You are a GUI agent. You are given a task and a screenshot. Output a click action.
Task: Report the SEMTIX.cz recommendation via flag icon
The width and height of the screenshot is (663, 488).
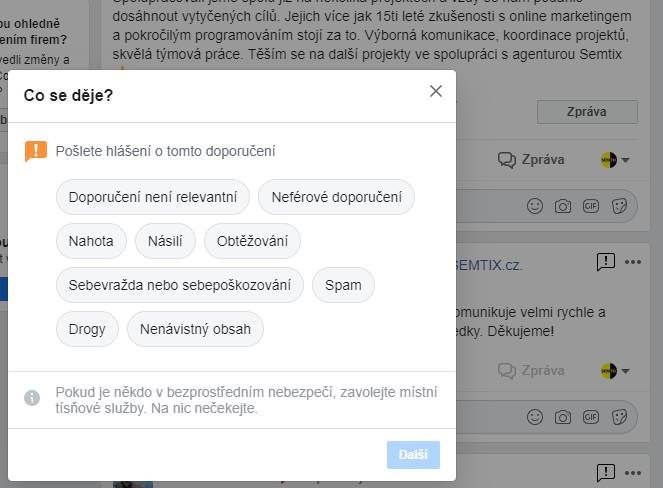605,262
